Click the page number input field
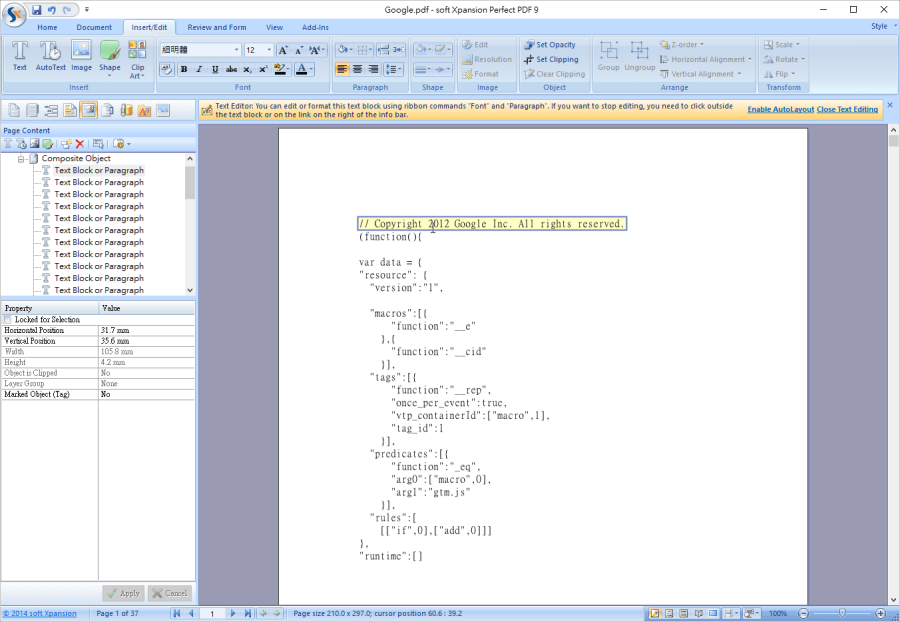Screen dimensions: 900x622 coord(212,613)
